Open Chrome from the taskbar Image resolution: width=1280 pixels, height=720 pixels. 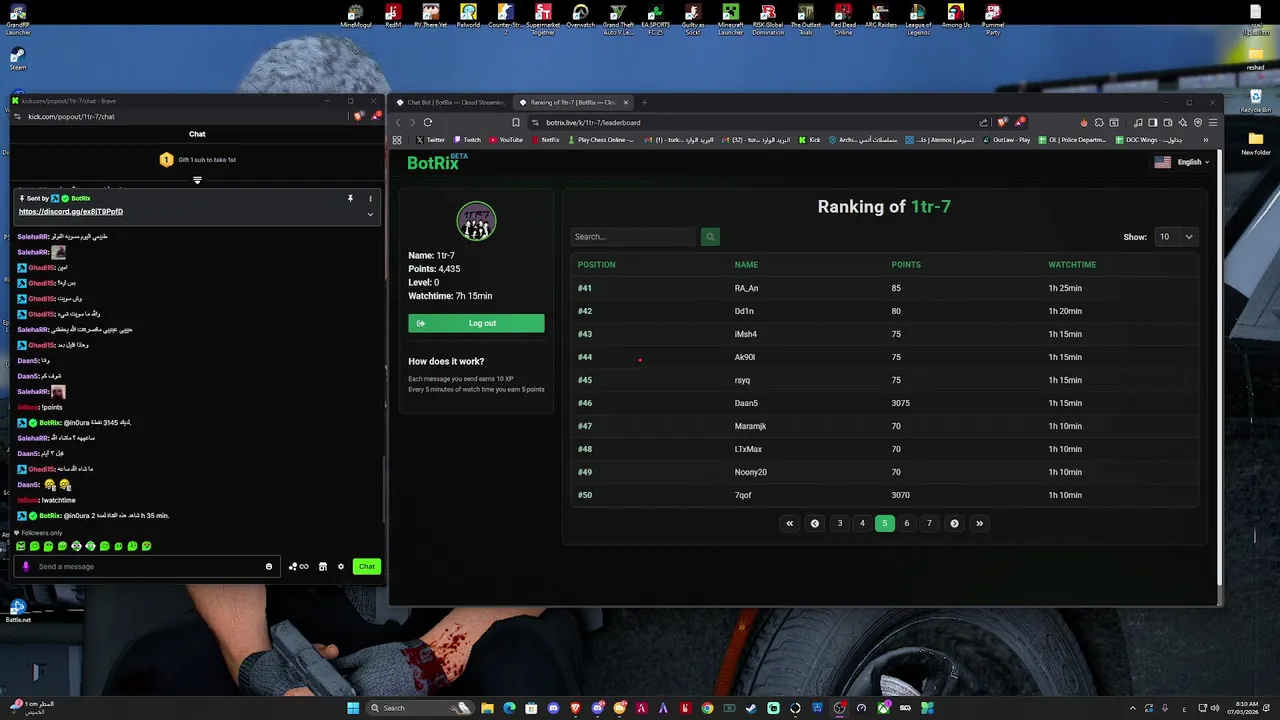pos(707,708)
